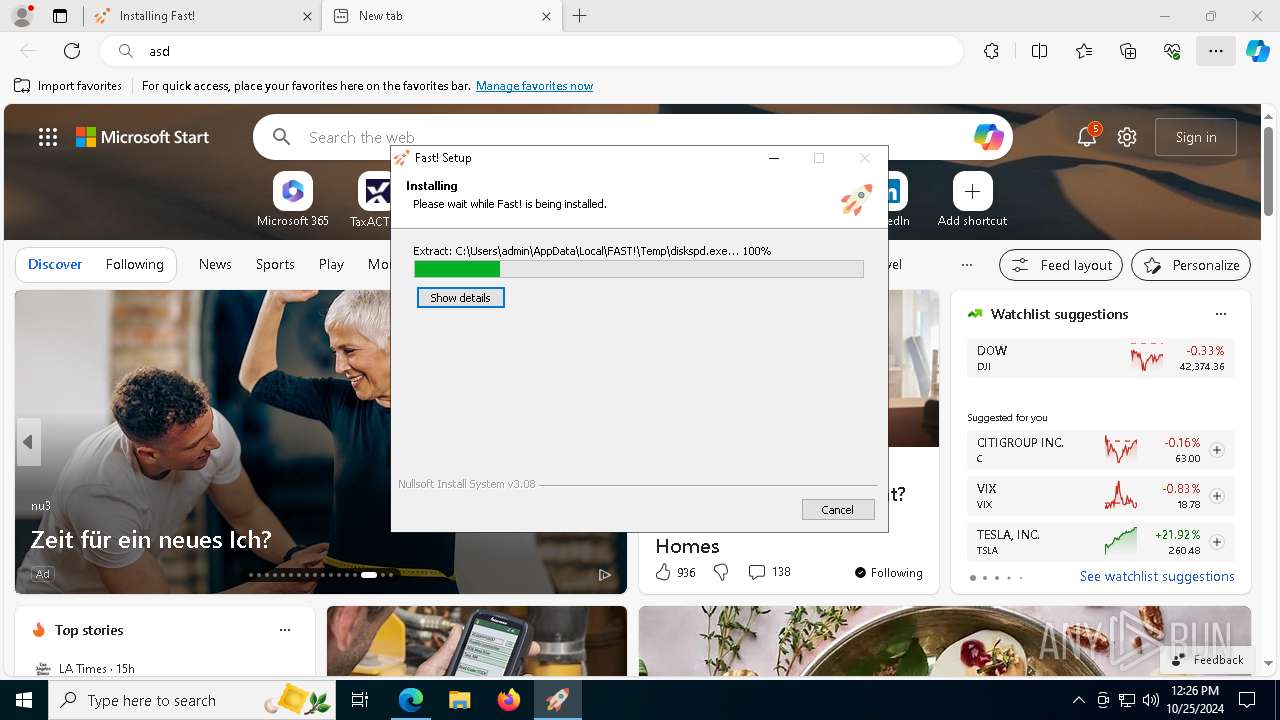
Task: Open Watchlist suggestions options menu
Action: [x=1220, y=314]
